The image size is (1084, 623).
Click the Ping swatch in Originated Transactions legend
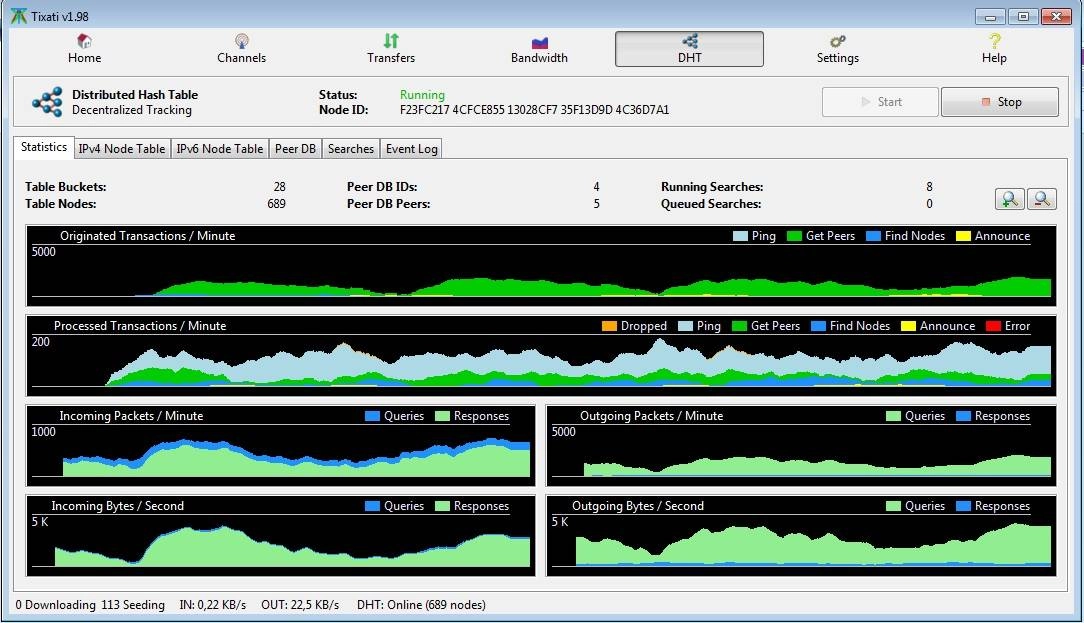click(x=740, y=236)
